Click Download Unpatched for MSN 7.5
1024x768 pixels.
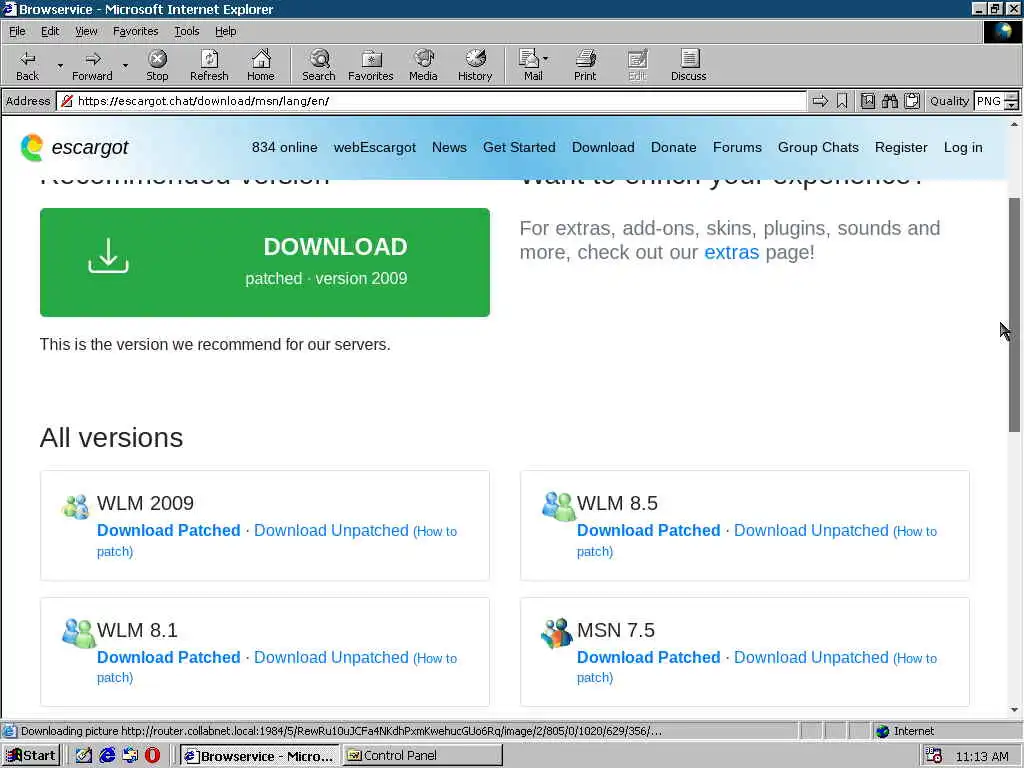point(811,657)
